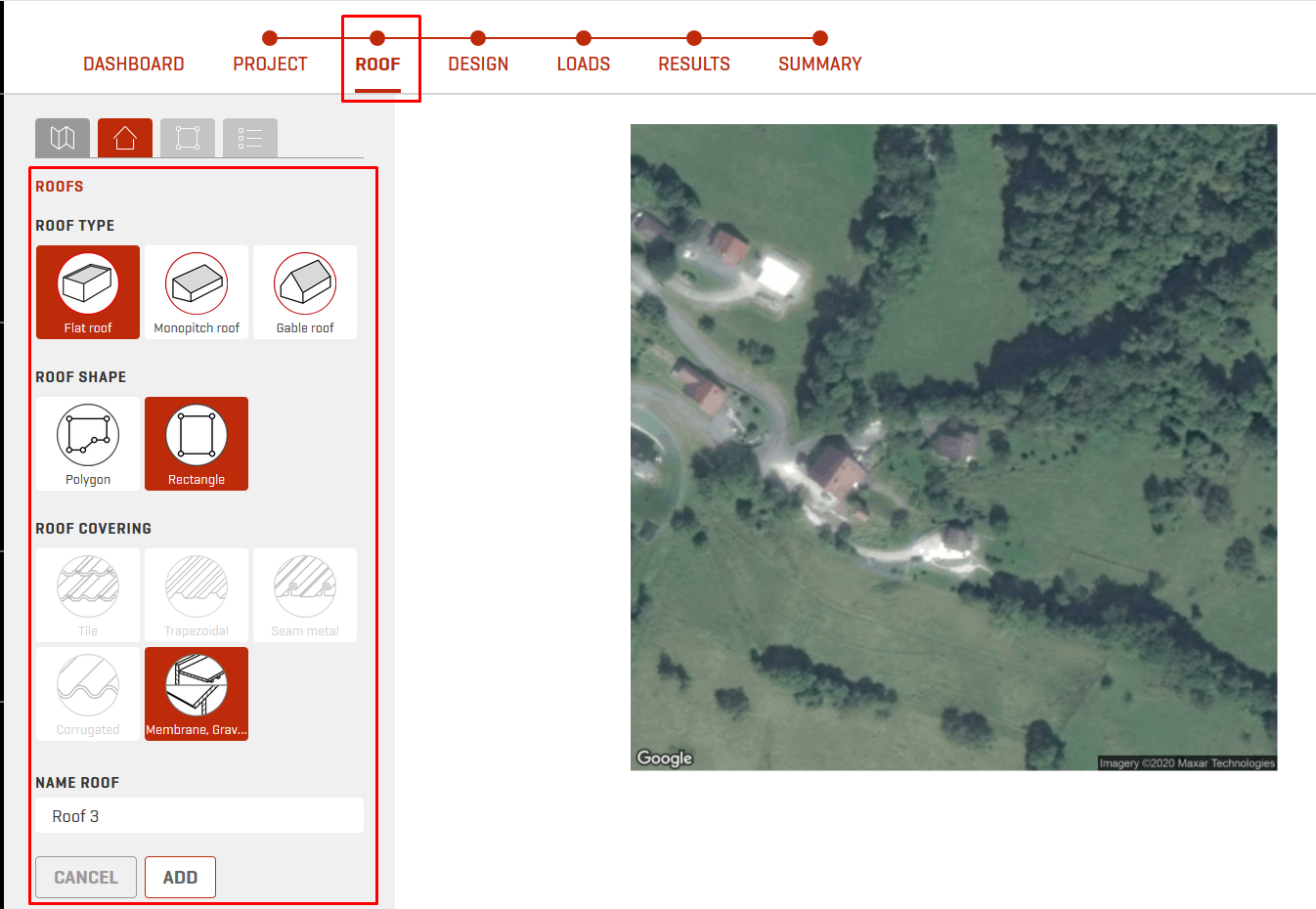
Task: Open the list icon tab
Action: pos(250,138)
